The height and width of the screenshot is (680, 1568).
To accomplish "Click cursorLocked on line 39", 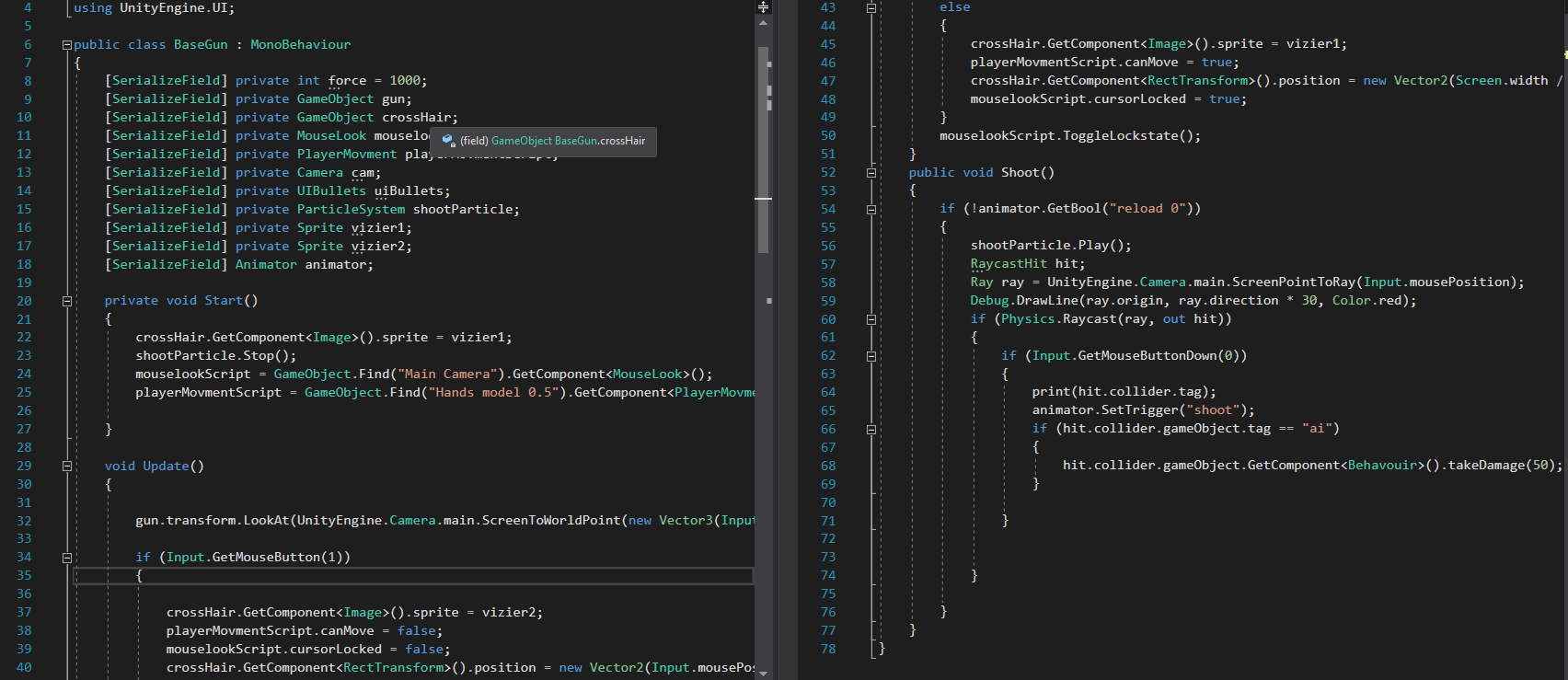I will tap(335, 650).
